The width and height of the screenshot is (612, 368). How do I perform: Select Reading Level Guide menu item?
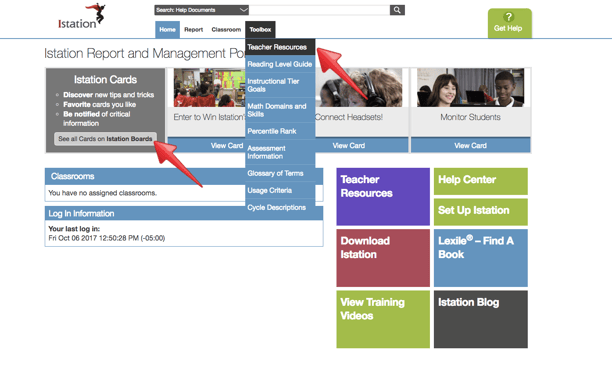(280, 64)
